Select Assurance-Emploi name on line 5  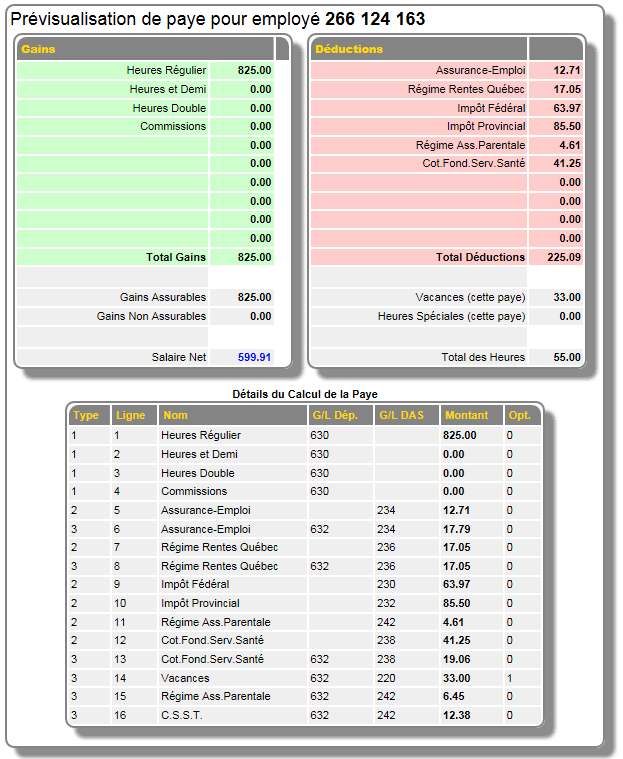coord(206,510)
